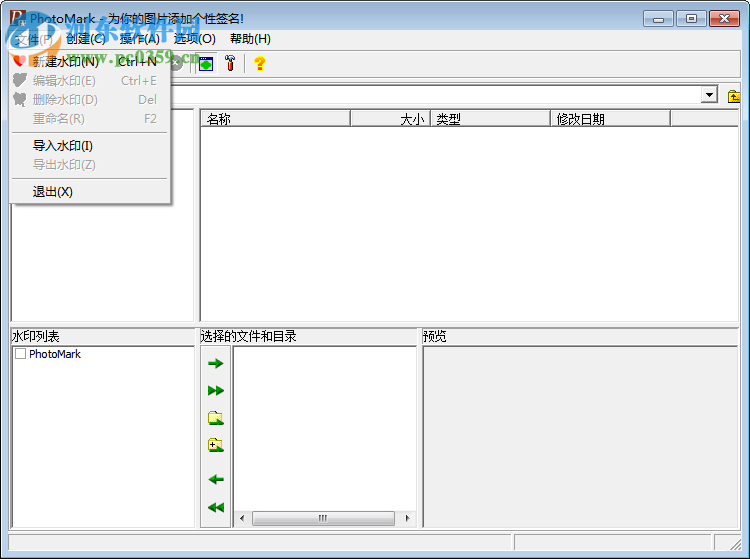Remove all files with double green left arrows
The height and width of the screenshot is (559, 750).
pos(216,507)
